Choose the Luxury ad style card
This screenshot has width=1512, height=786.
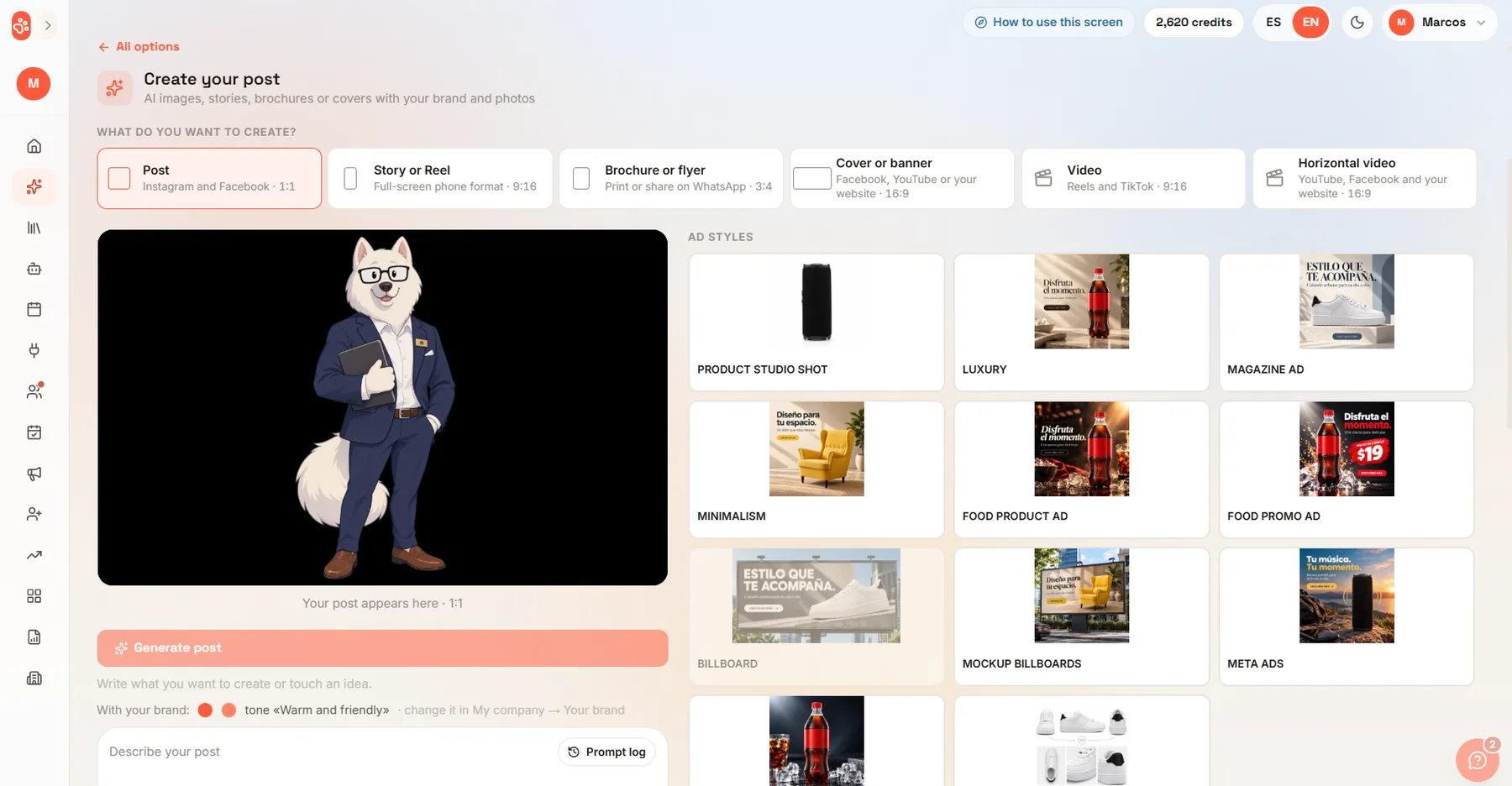[1081, 322]
